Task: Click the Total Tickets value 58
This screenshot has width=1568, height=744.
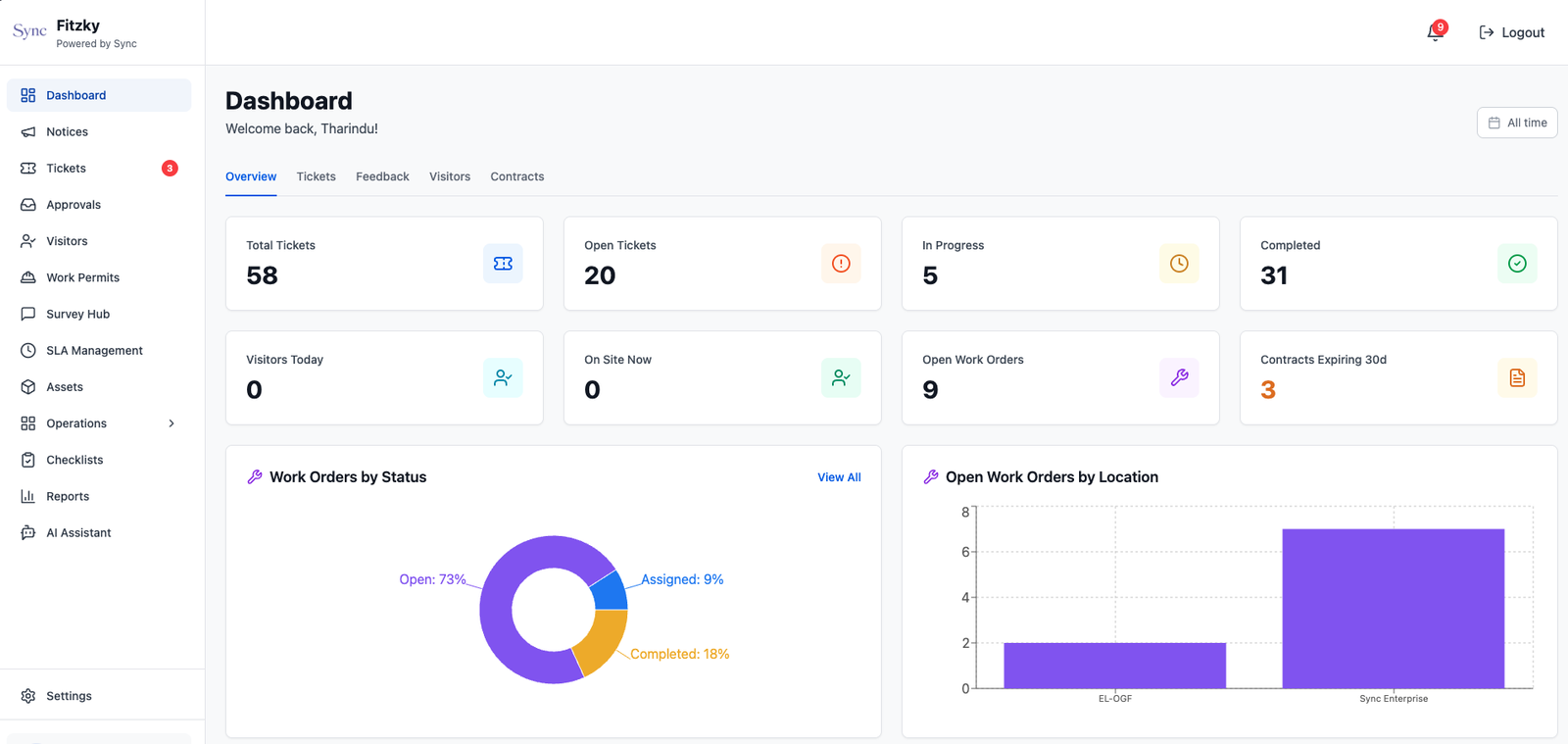Action: click(x=262, y=275)
